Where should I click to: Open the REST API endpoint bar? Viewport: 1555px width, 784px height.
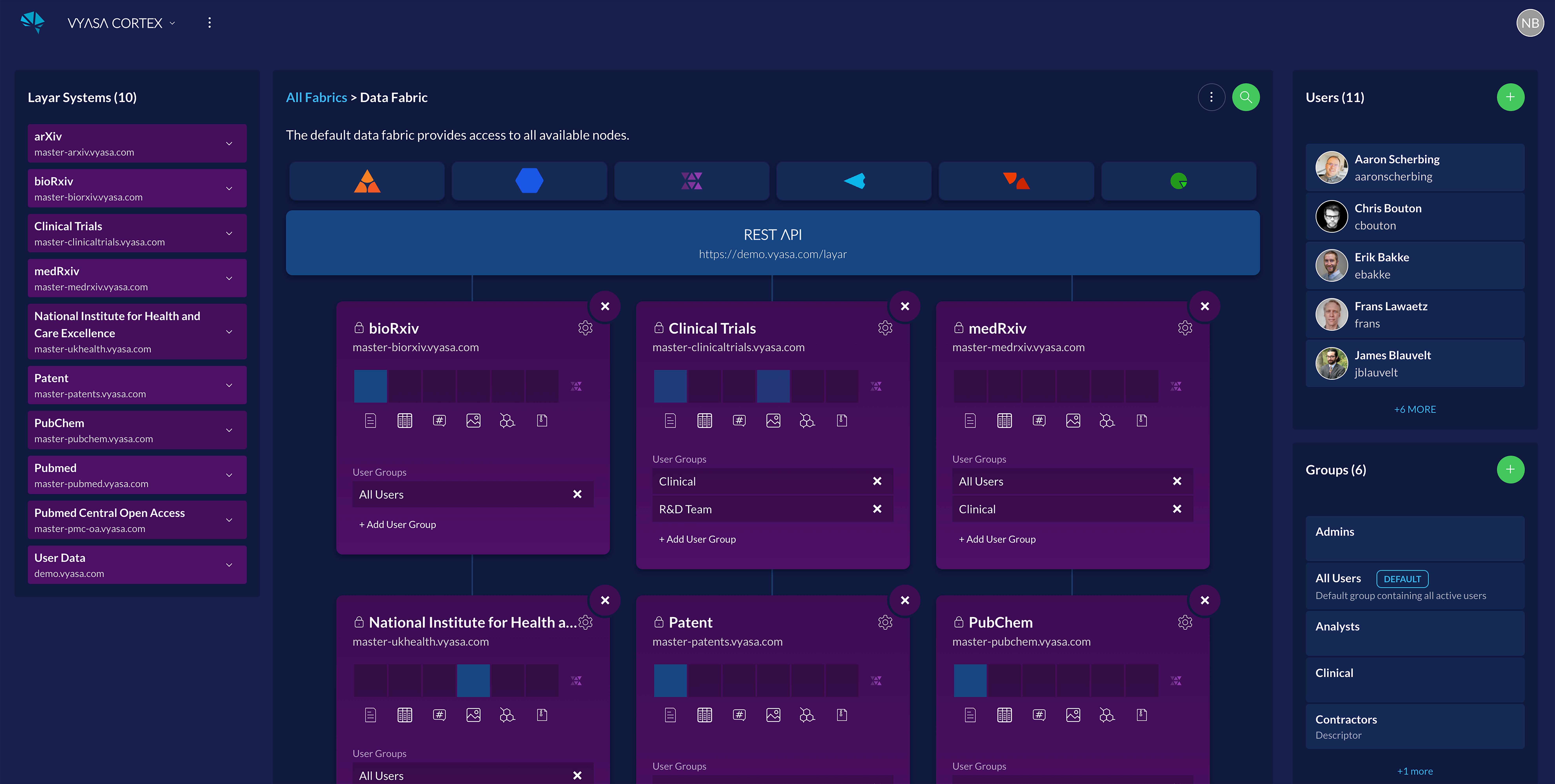[x=773, y=243]
